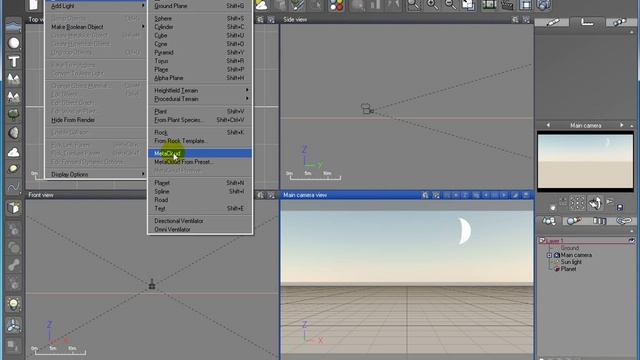Click the zoom out magnifier icon
Screen dimensions: 640x360
click(x=450, y=5)
